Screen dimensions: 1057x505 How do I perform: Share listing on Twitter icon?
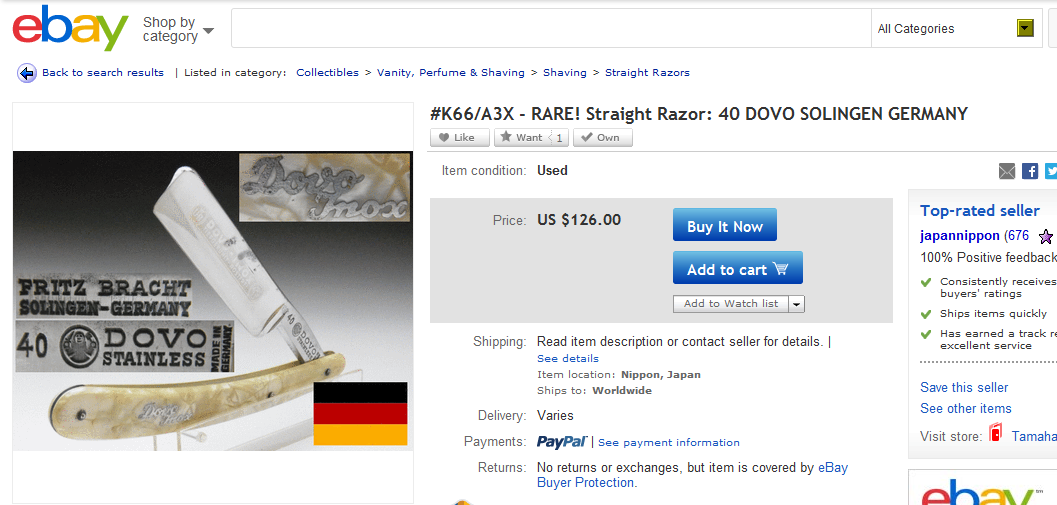click(1051, 171)
